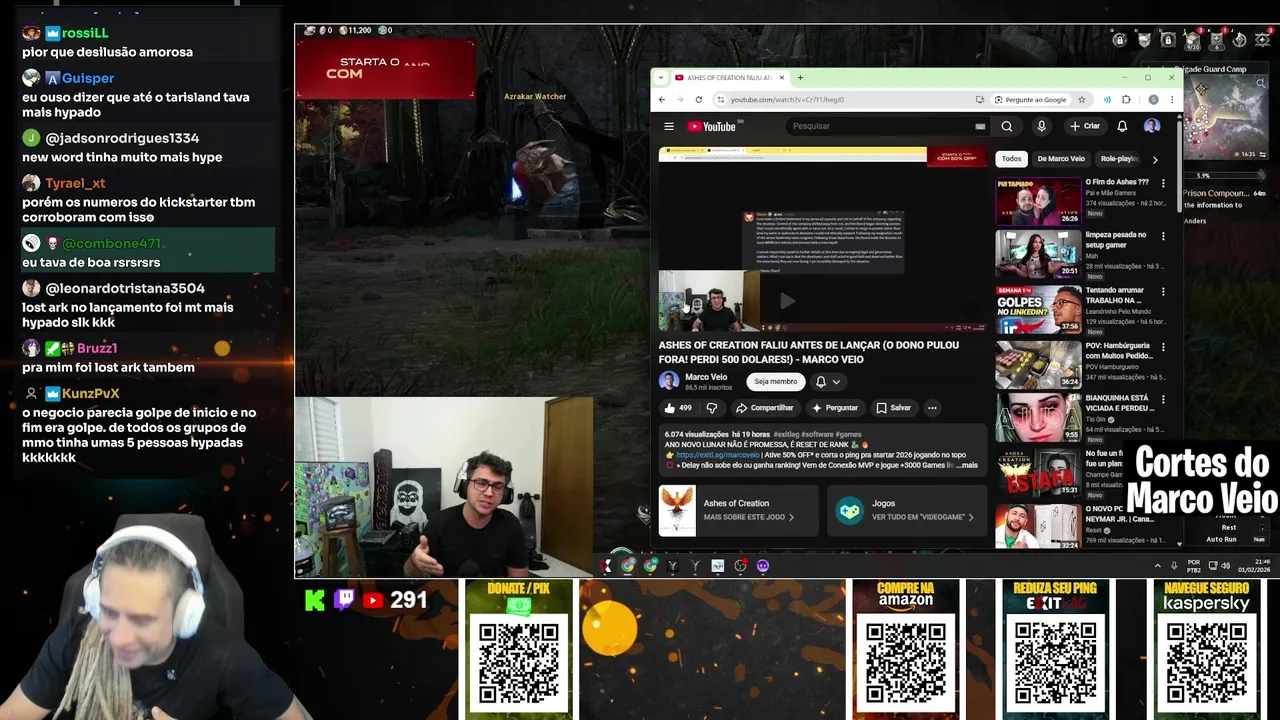This screenshot has height=720, width=1280.
Task: Click Pergunte ao Google in the address bar
Action: (1030, 100)
